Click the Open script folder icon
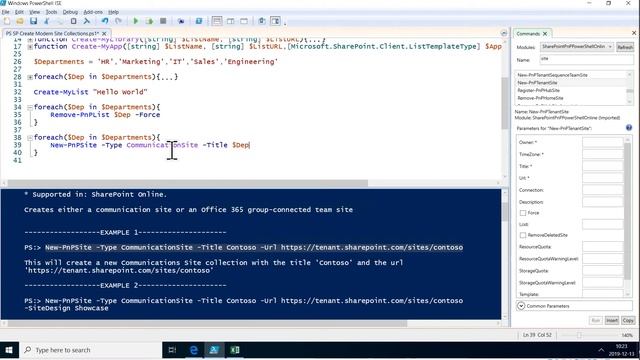640x360 pixels. (20, 21)
